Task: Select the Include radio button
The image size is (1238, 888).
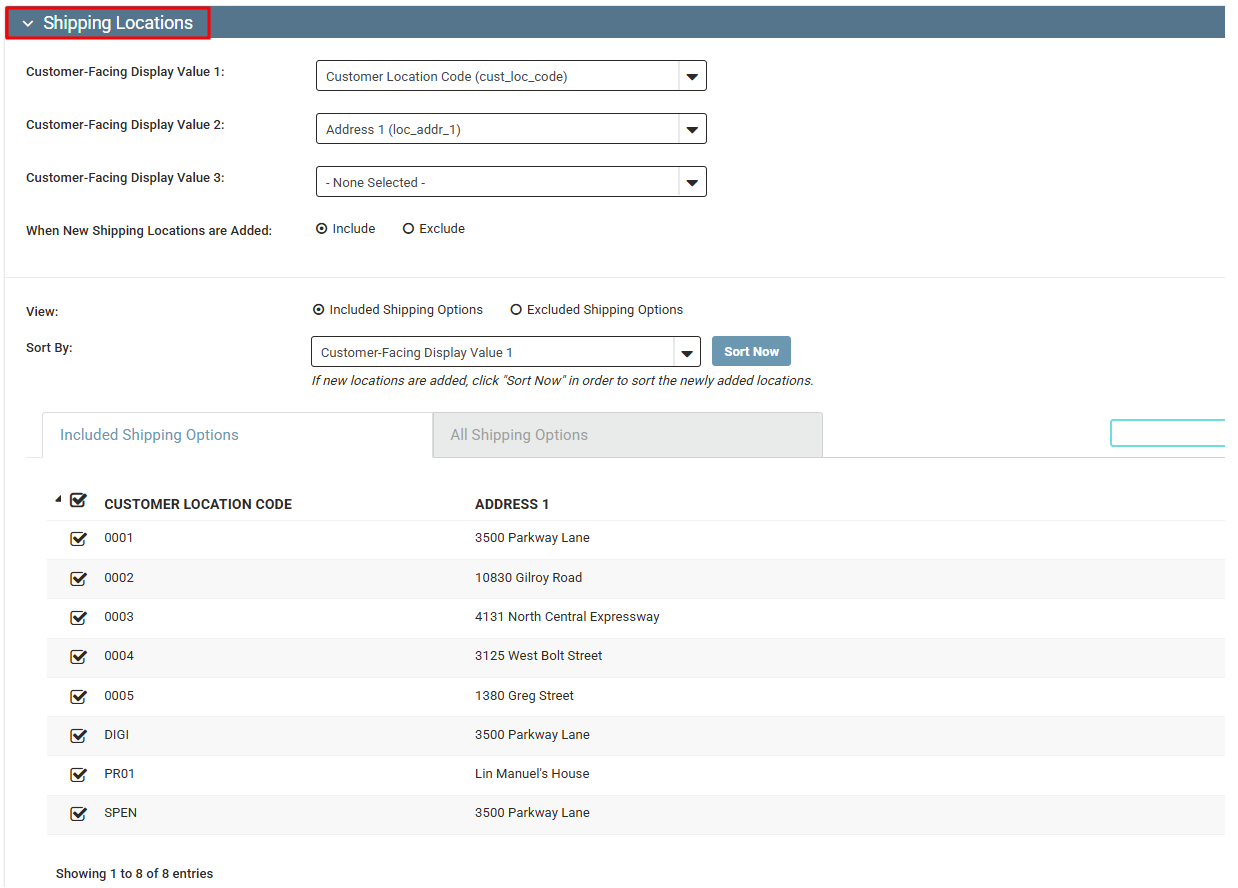Action: pyautogui.click(x=322, y=229)
